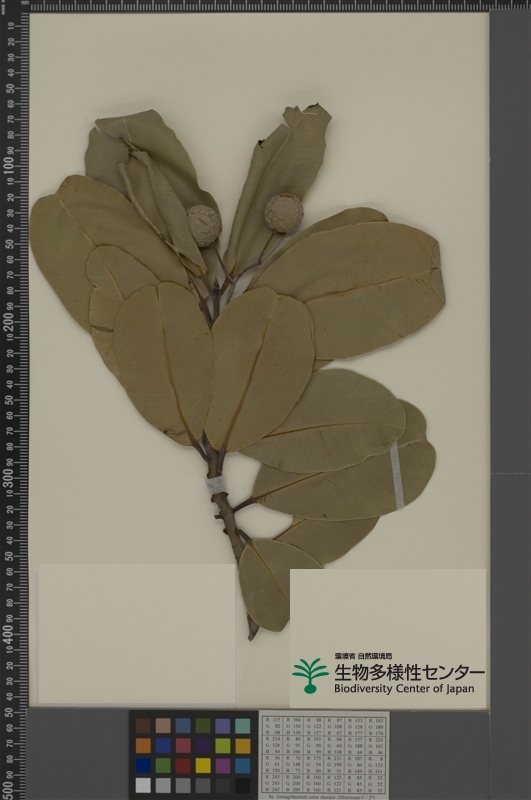The image size is (531, 800).
Task: Click the white tape strip on stem
Action: click(x=216, y=485)
